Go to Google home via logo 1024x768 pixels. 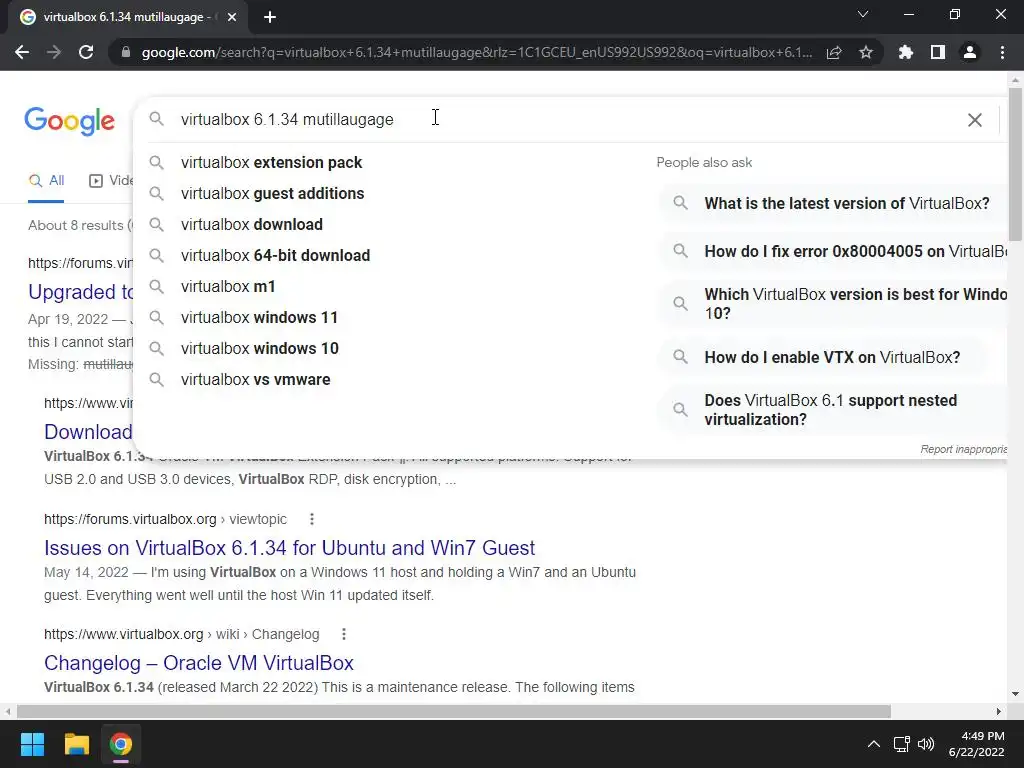[69, 121]
